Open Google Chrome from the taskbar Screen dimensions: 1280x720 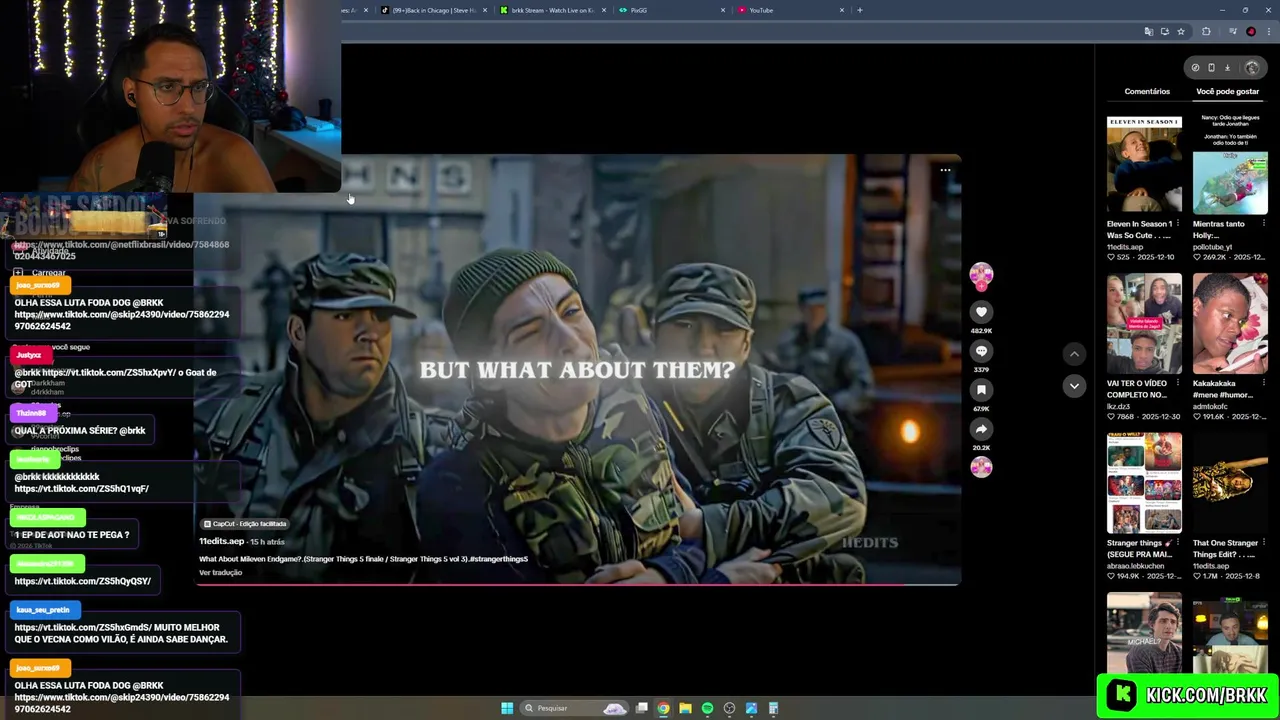tap(663, 708)
